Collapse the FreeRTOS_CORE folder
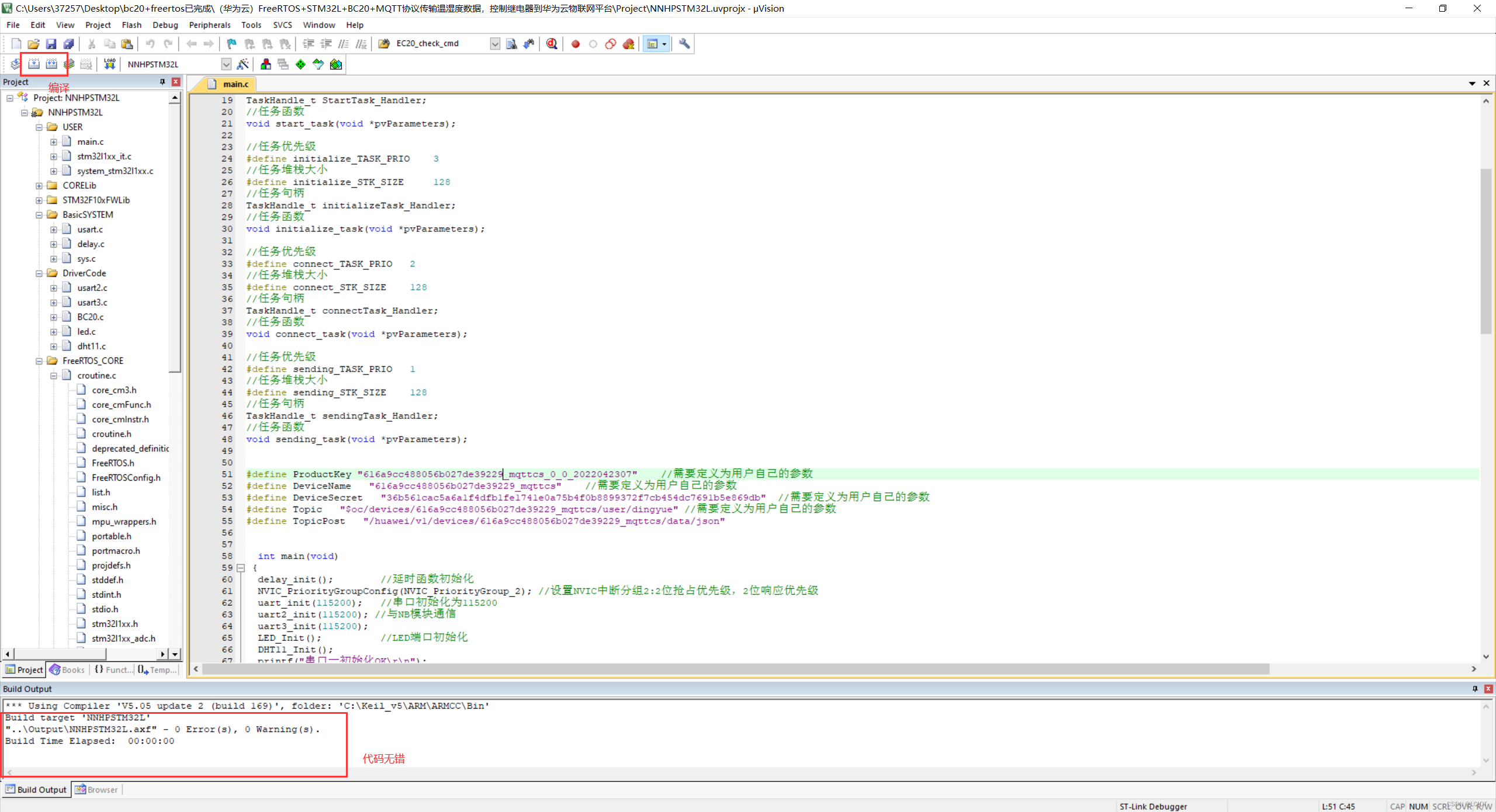The height and width of the screenshot is (812, 1496). coord(39,361)
